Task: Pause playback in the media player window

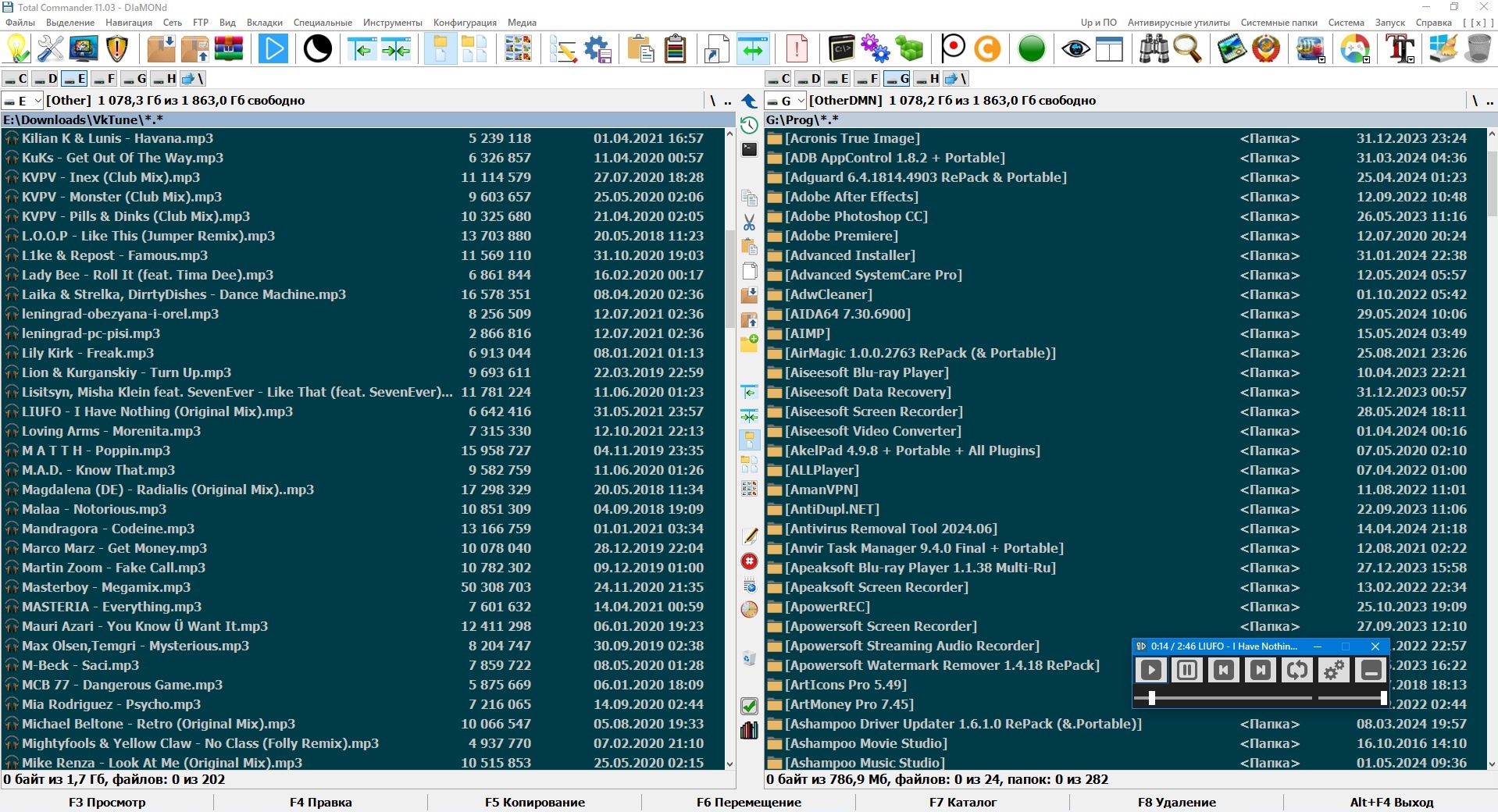Action: click(x=1187, y=670)
